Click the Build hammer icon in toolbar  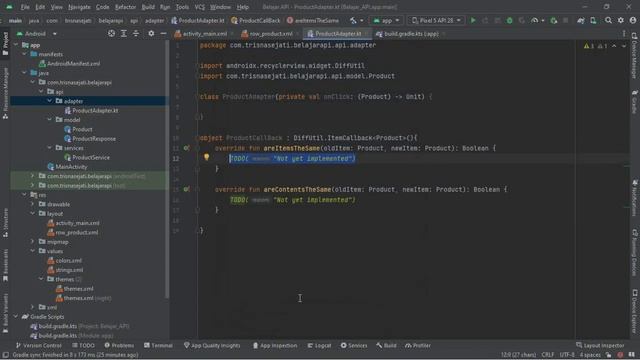click(x=353, y=20)
